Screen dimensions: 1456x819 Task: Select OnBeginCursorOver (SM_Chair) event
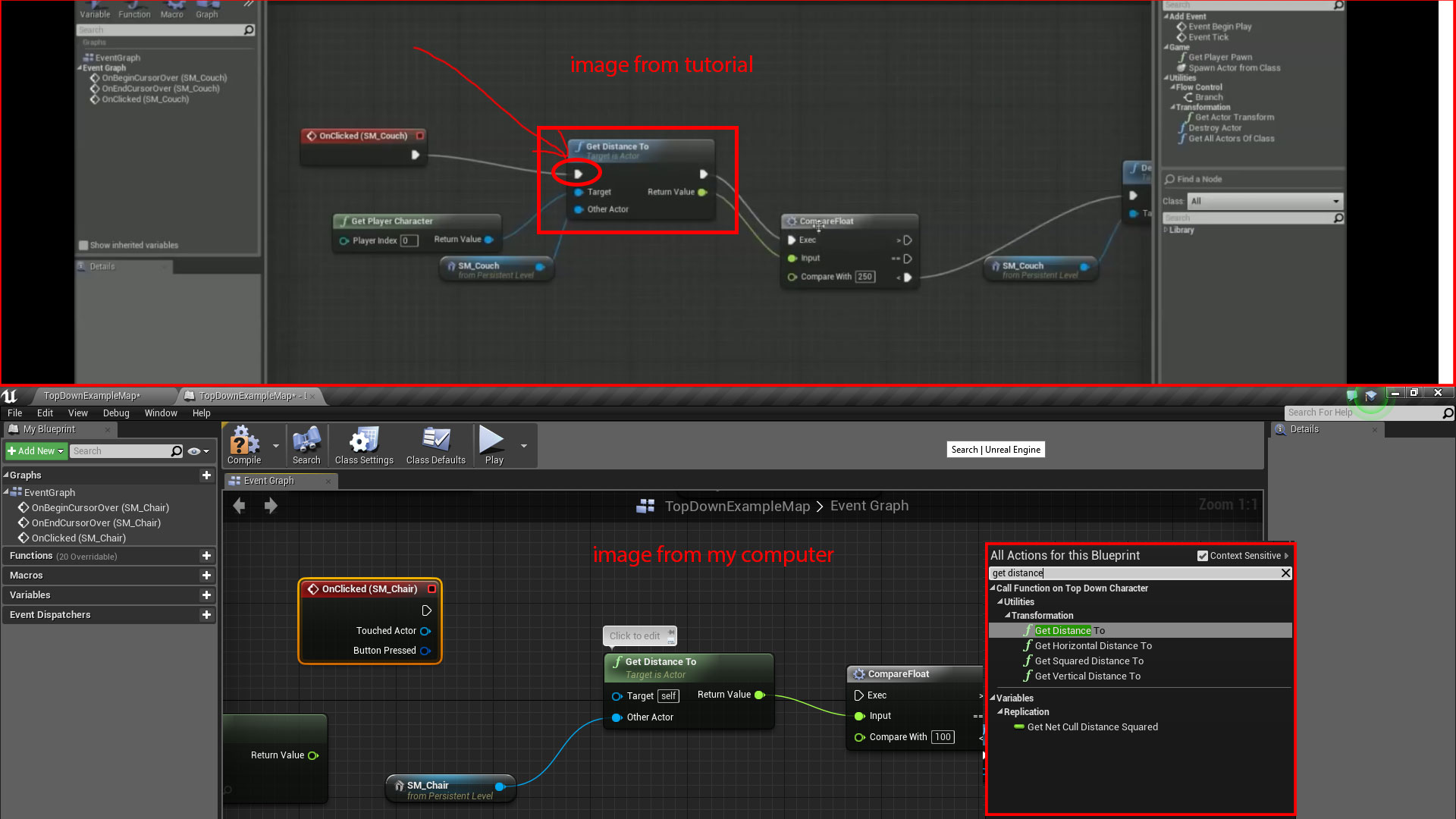pyautogui.click(x=100, y=508)
